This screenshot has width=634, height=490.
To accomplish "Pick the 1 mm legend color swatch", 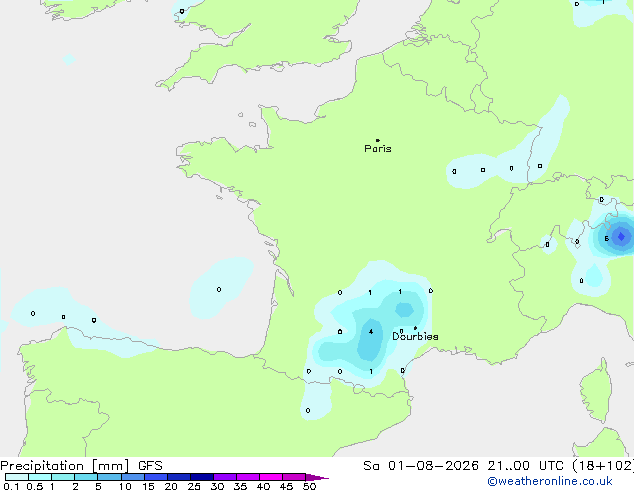I will (63, 477).
